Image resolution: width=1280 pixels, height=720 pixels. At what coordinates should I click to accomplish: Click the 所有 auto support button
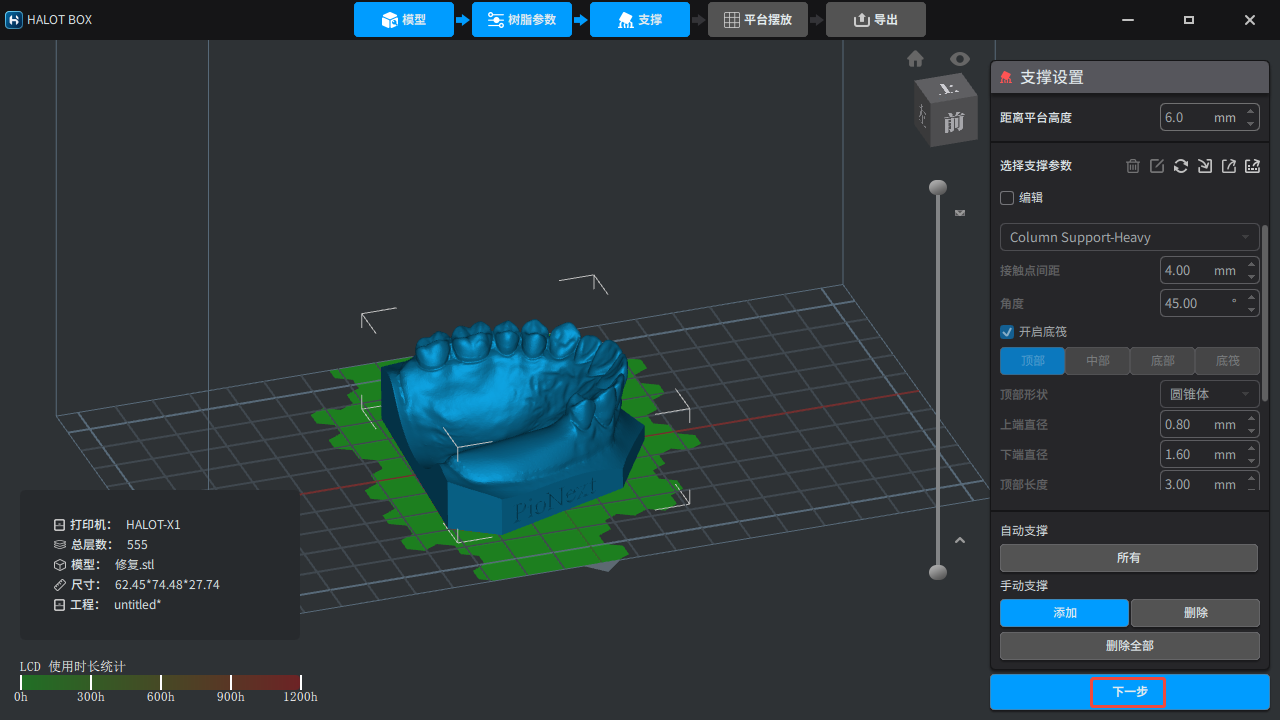[1129, 558]
